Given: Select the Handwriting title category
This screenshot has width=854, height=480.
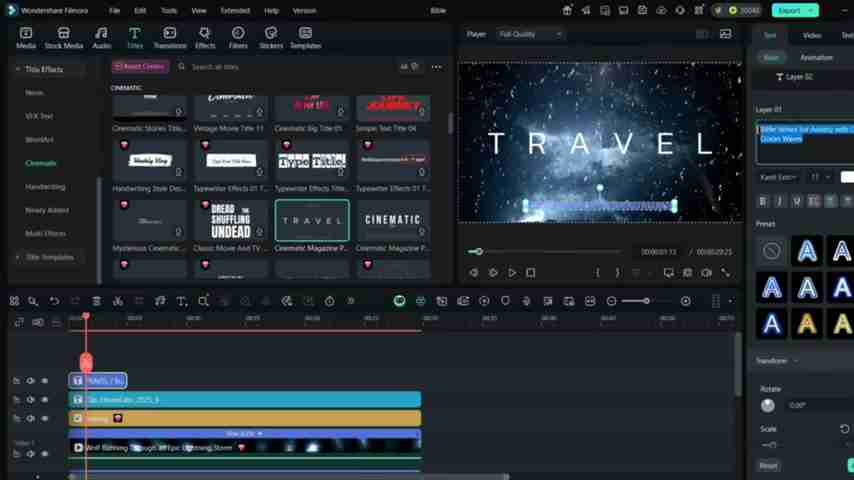Looking at the screenshot, I should (x=45, y=187).
